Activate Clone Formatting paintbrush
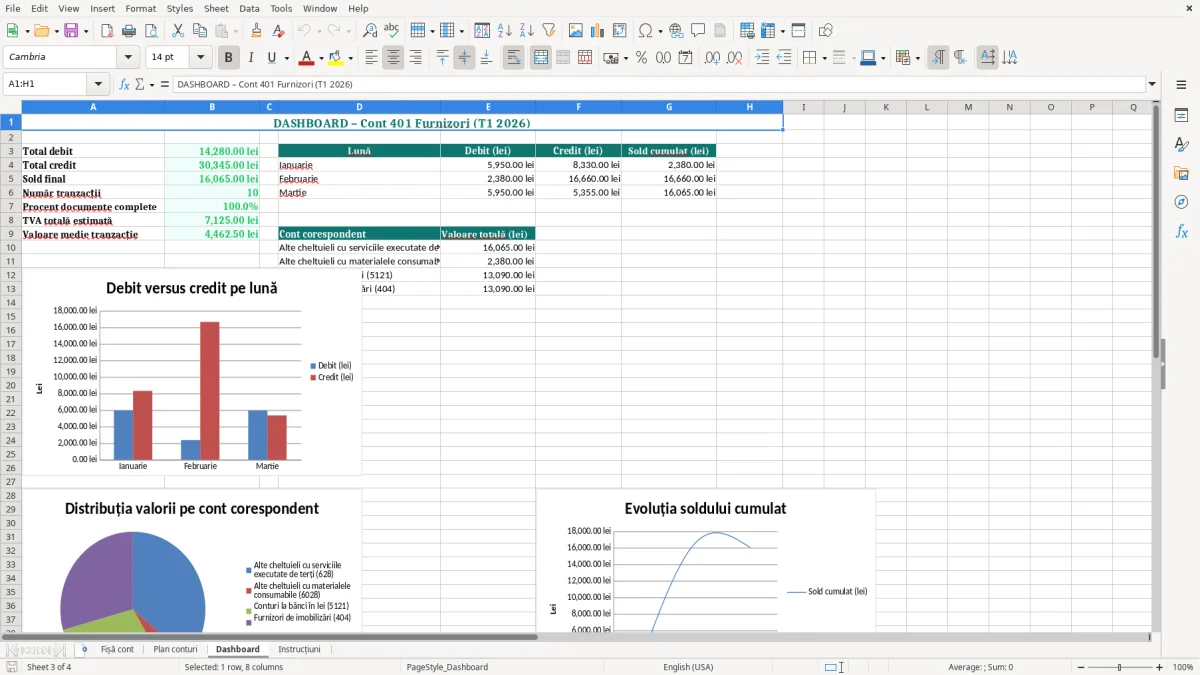Screen dimensions: 1200x675 (257, 31)
